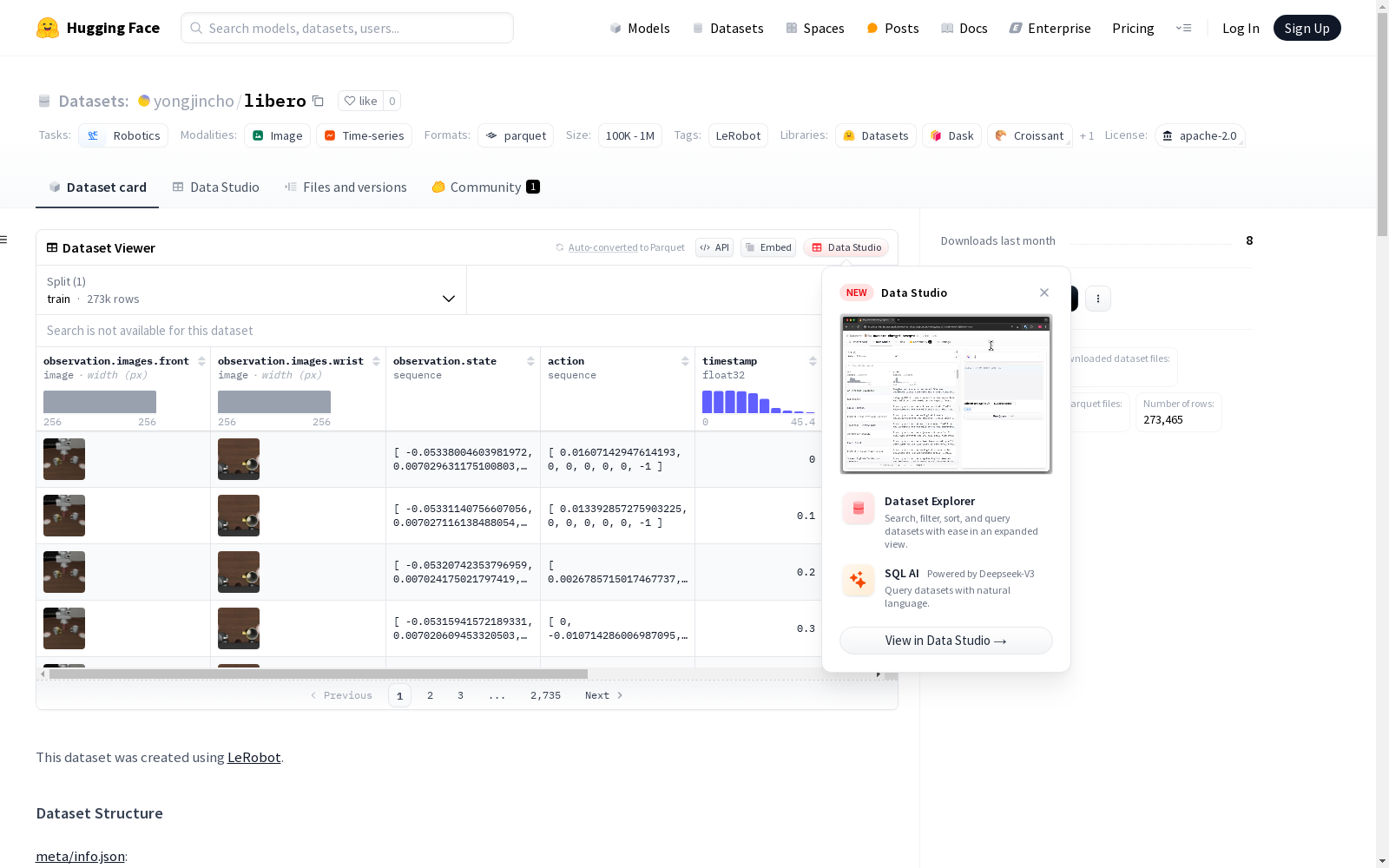Viewport: 1389px width, 868px height.
Task: Sort observation.images.wrist column
Action: tap(376, 361)
